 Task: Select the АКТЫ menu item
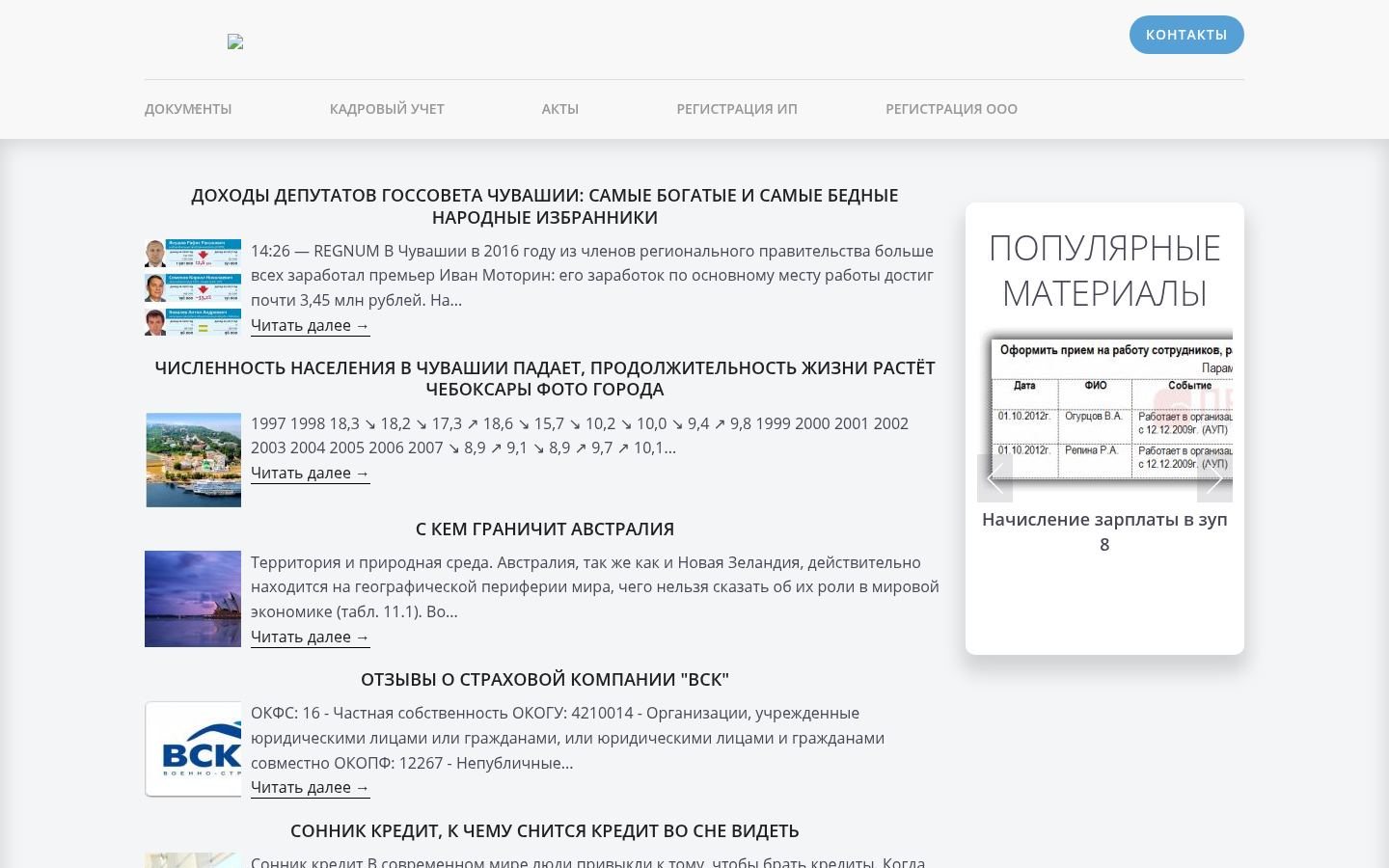click(x=560, y=109)
